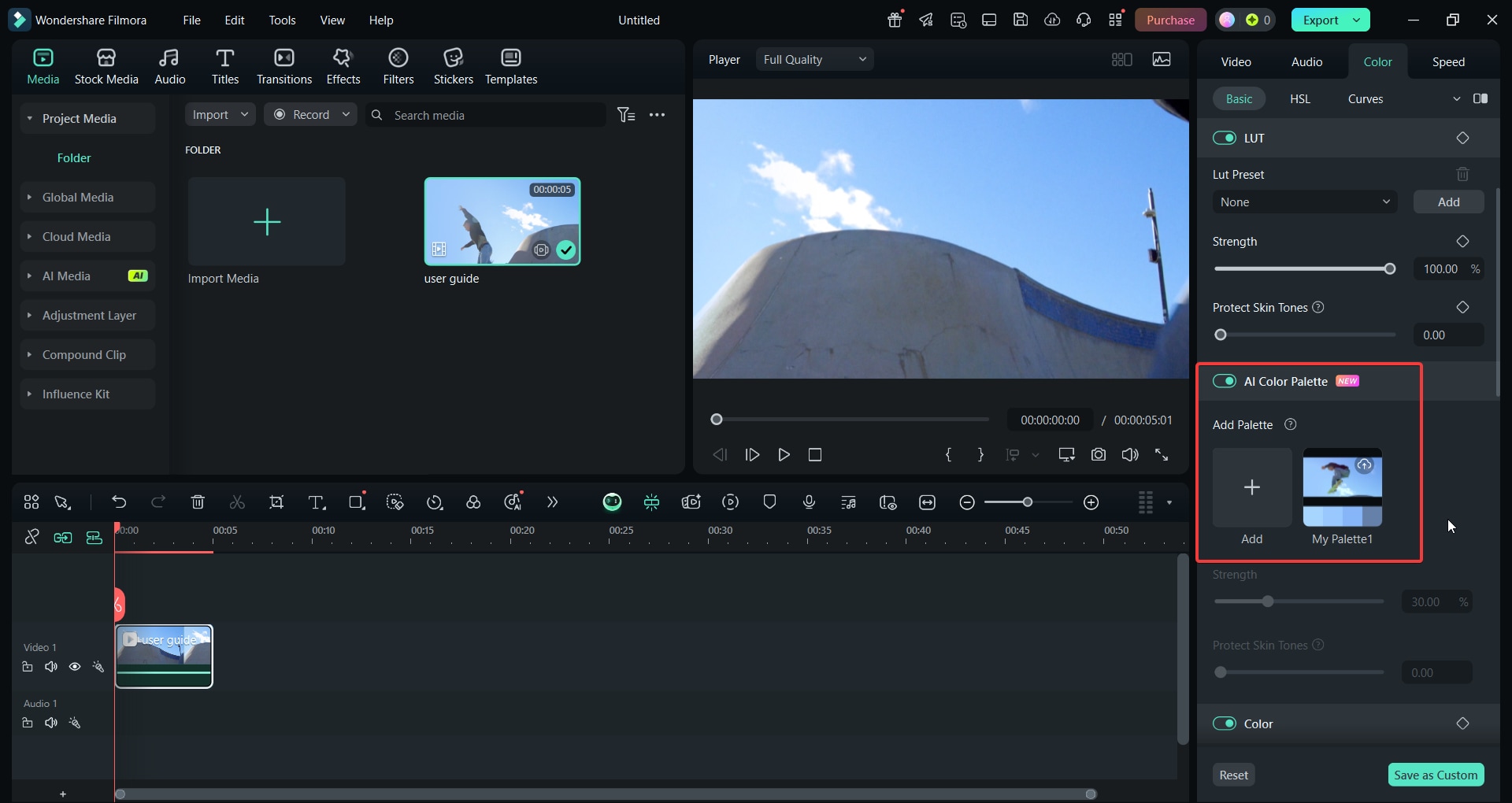Click Save as Custom button
The image size is (1512, 803).
click(x=1436, y=775)
